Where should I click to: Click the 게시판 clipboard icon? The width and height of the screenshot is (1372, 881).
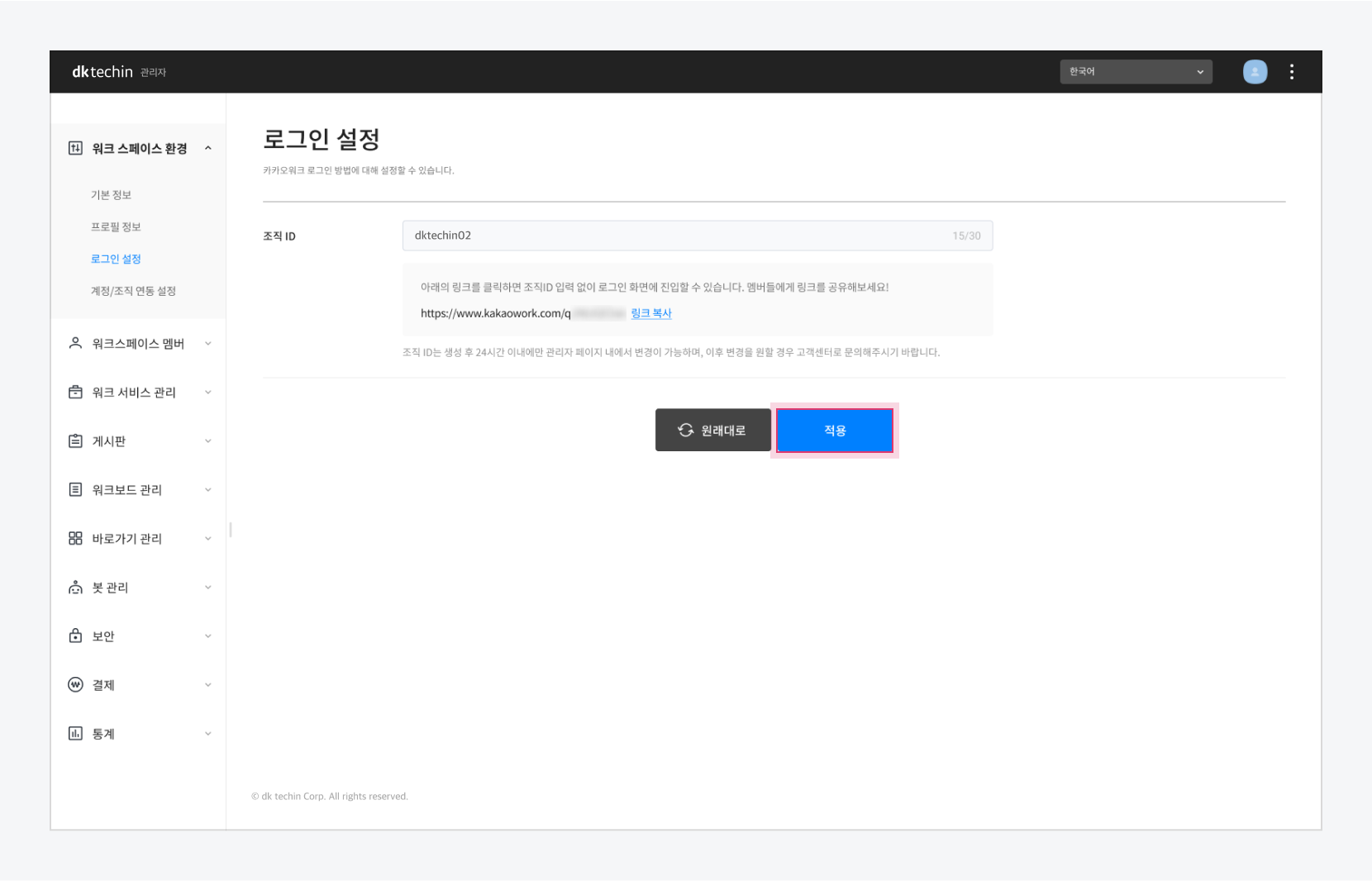coord(75,440)
